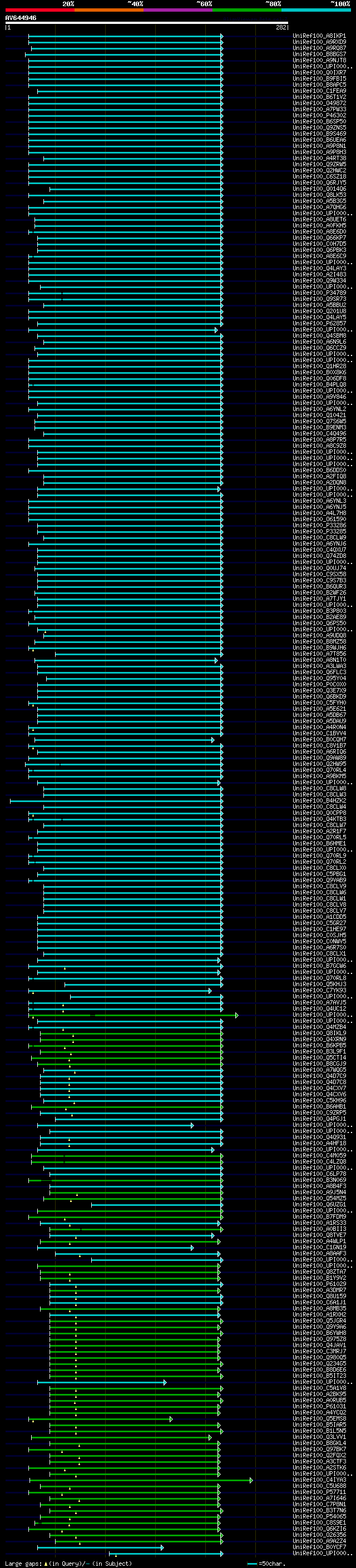Click the UniRef100_Q4Q931 hit label
Viewport: 356px width, 1568px height.
pos(319,1137)
